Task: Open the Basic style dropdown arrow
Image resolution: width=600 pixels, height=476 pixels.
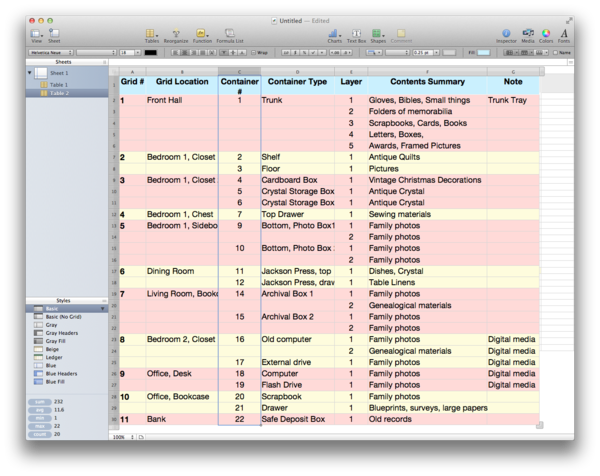Action: (102, 308)
